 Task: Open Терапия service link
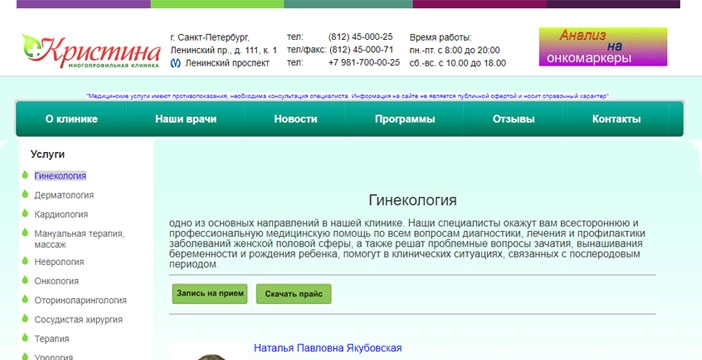coord(51,339)
